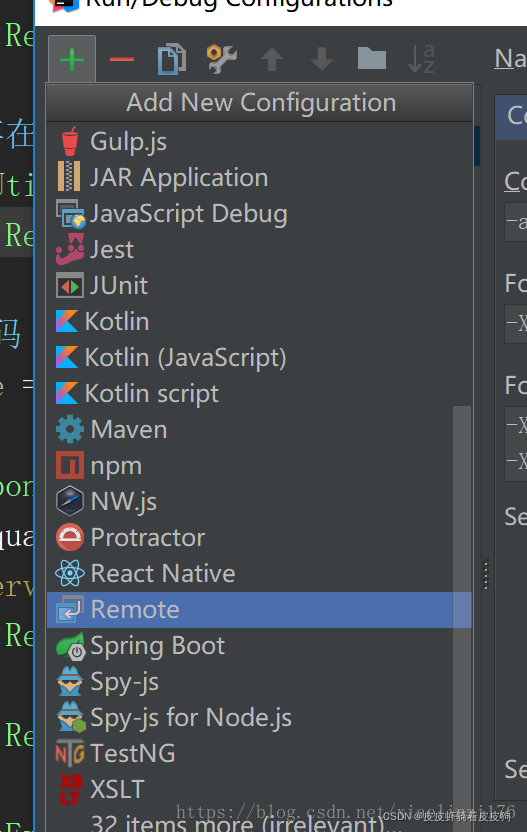The height and width of the screenshot is (832, 527).
Task: Click the Protractor icon
Action: click(70, 538)
